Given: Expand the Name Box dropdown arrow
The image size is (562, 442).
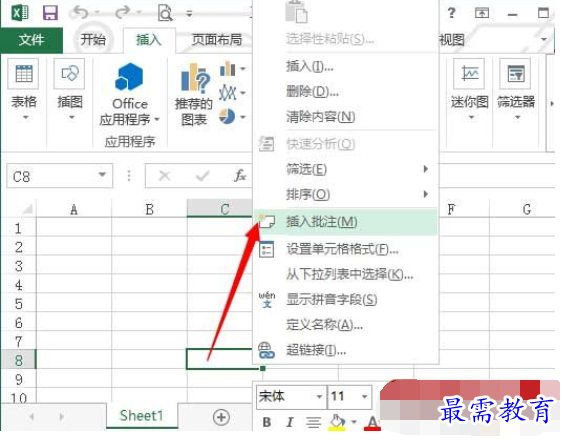Looking at the screenshot, I should 103,175.
